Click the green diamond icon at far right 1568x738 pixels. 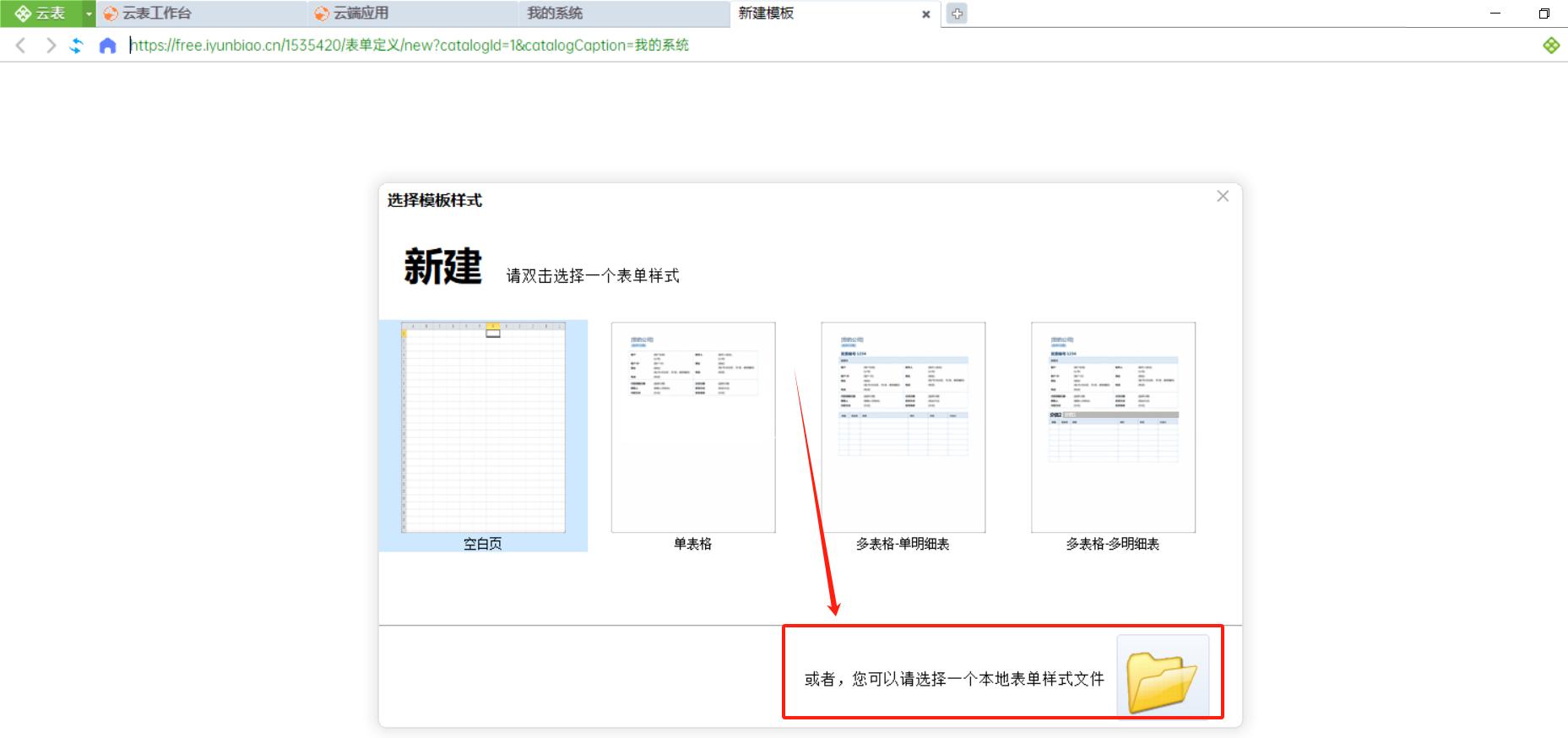pyautogui.click(x=1551, y=46)
